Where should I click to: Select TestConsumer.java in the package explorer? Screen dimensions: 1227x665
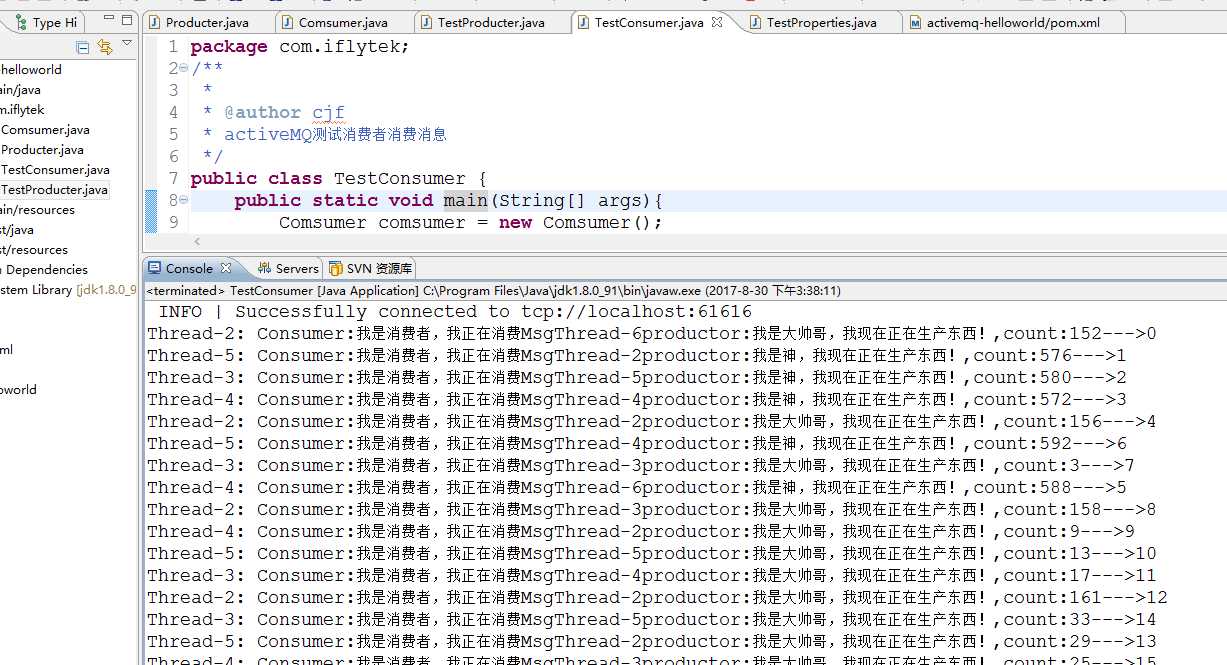point(55,170)
